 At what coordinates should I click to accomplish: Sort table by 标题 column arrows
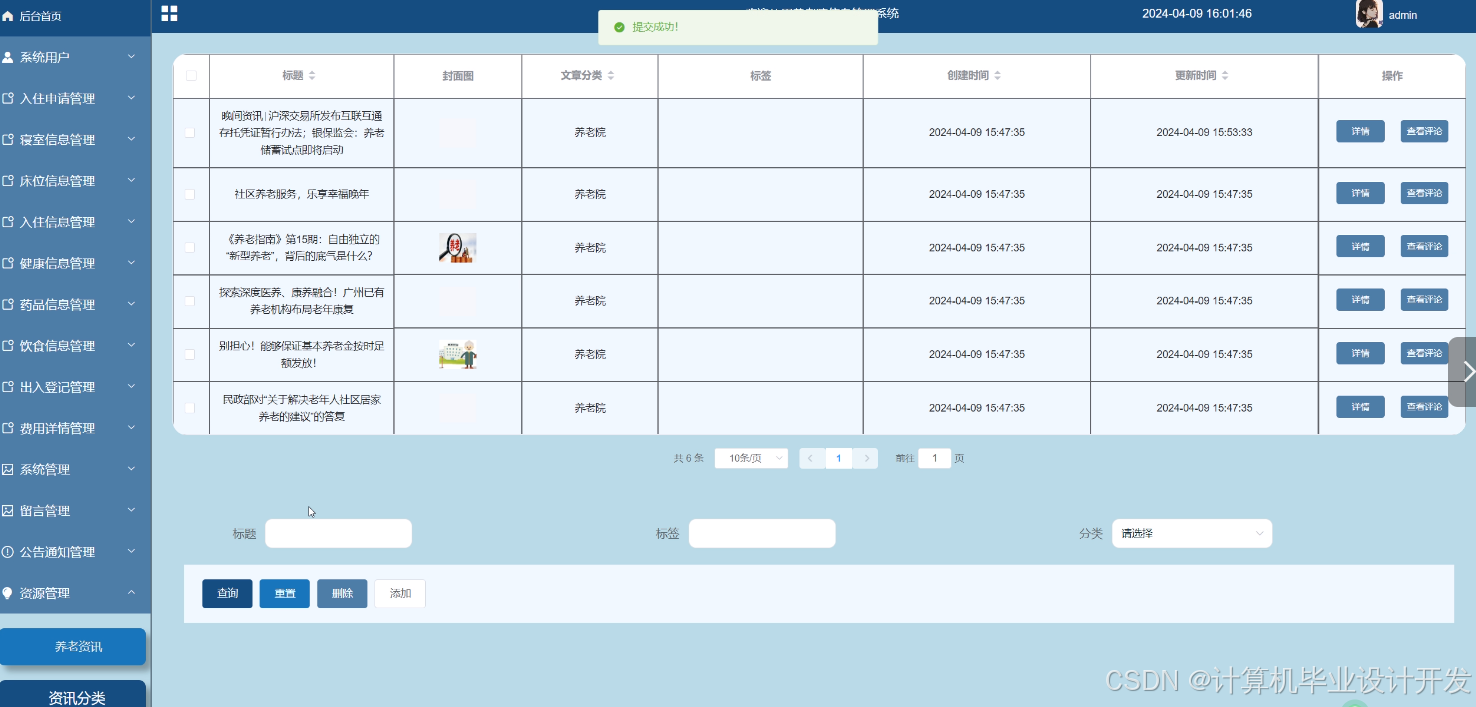[x=312, y=76]
